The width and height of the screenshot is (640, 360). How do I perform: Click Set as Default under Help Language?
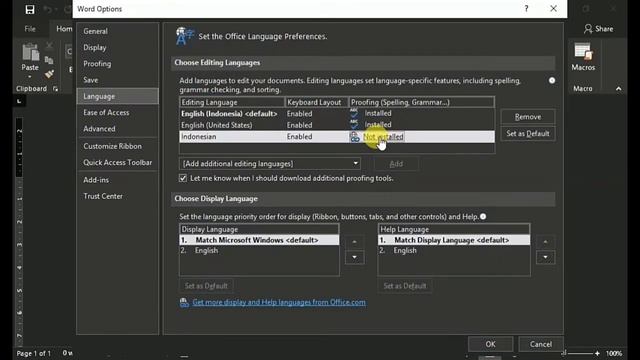tap(405, 286)
